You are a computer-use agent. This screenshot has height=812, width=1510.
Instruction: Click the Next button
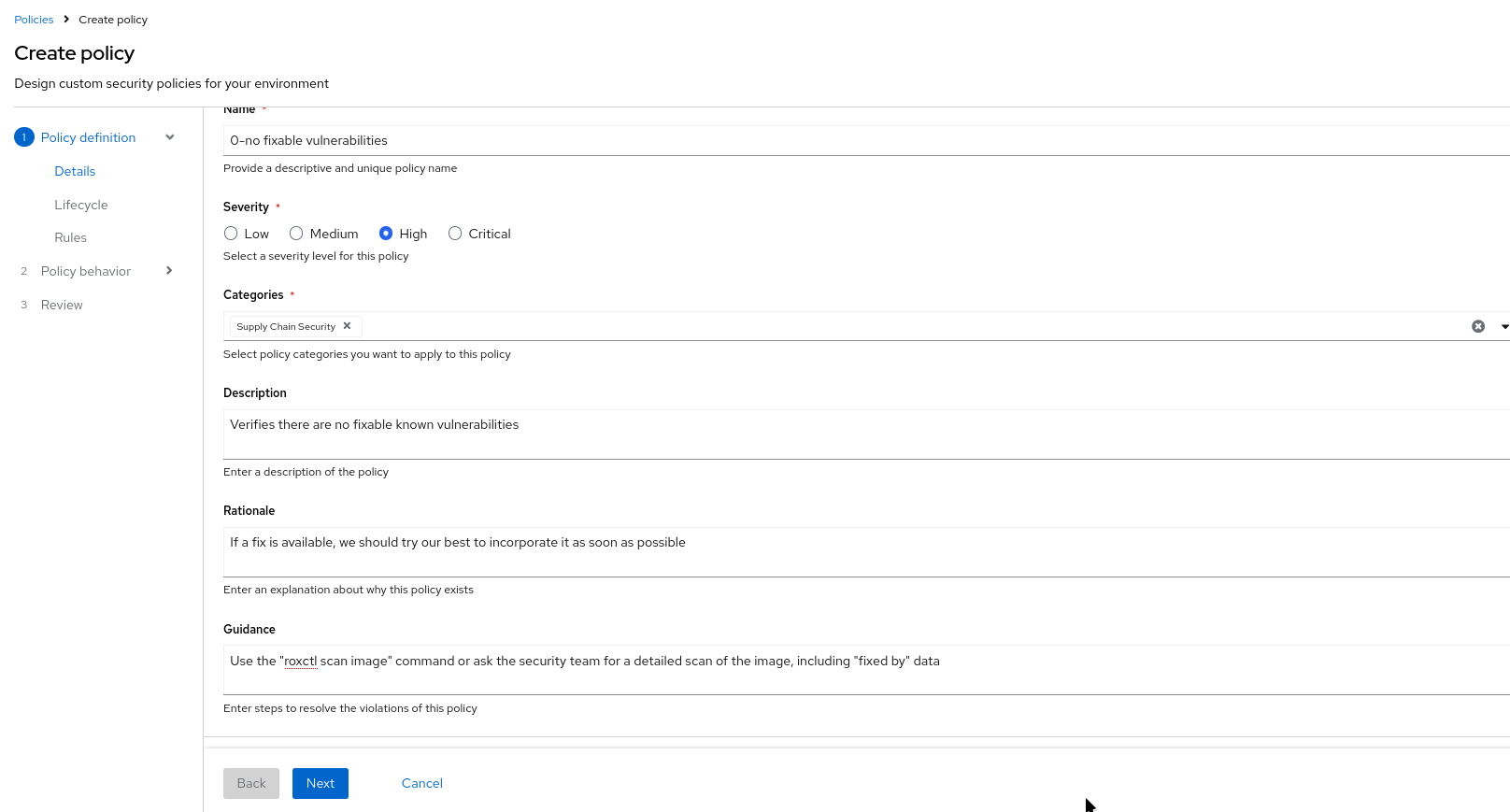pos(320,783)
